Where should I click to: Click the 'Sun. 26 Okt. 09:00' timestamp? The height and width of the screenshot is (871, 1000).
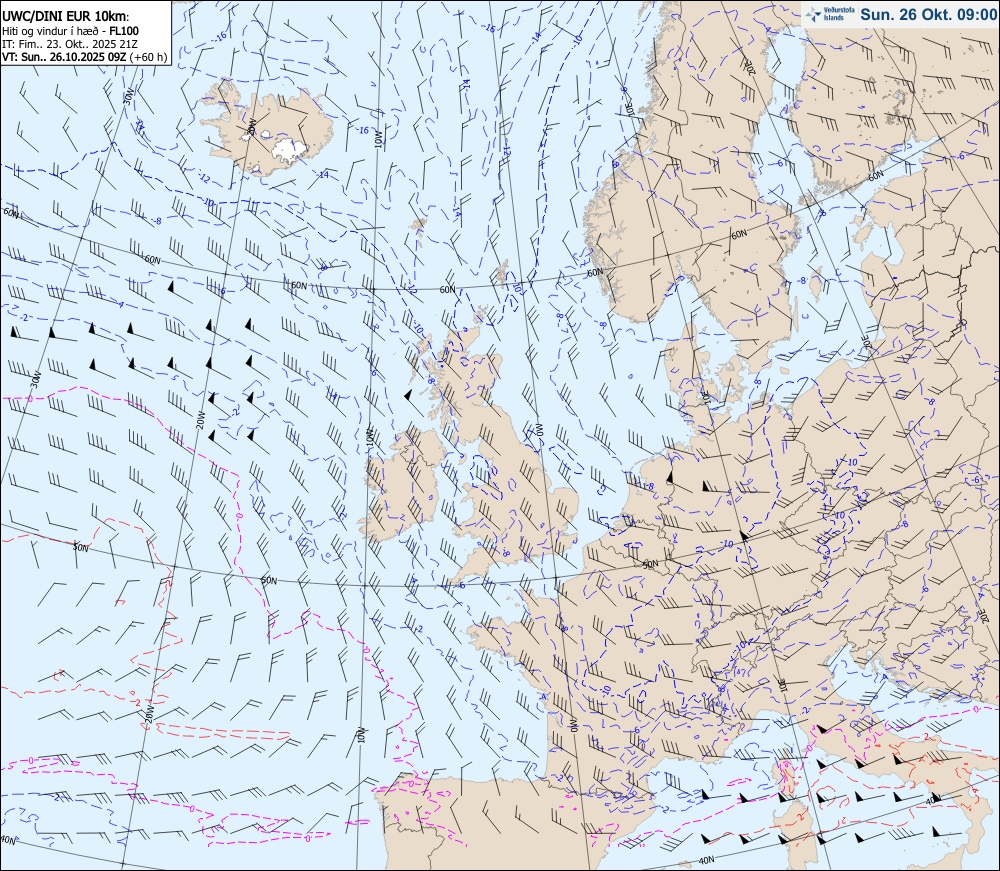click(x=928, y=14)
